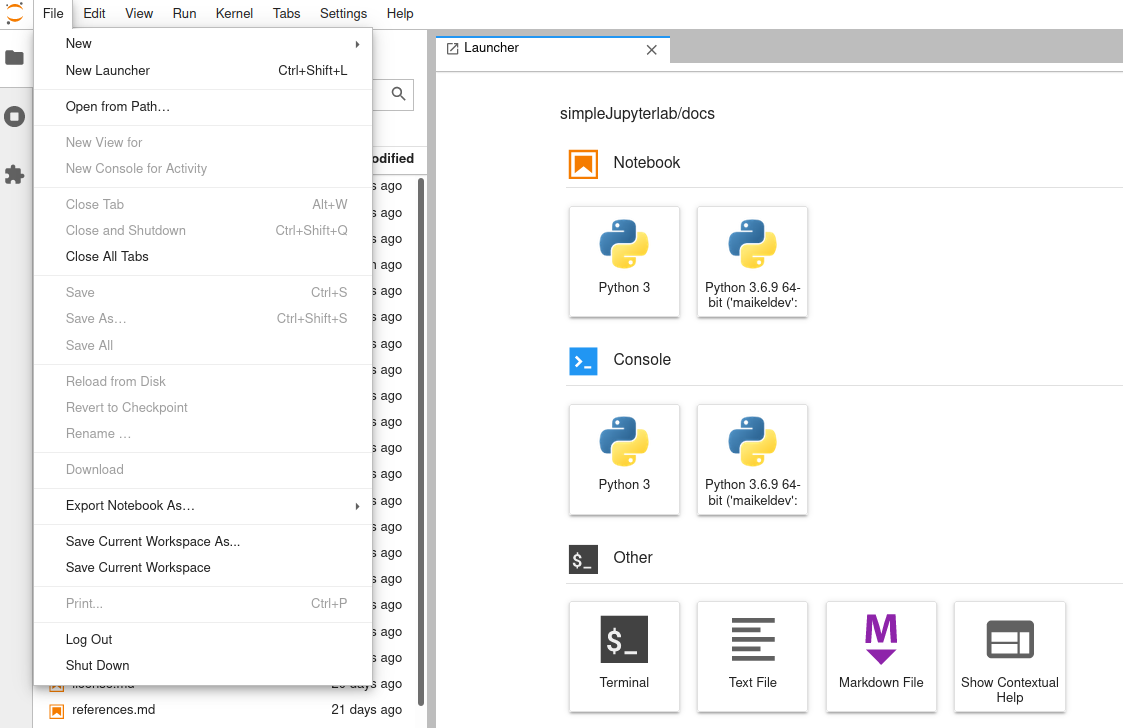The image size is (1123, 728).
Task: Select New Launcher from File menu
Action: tap(203, 71)
